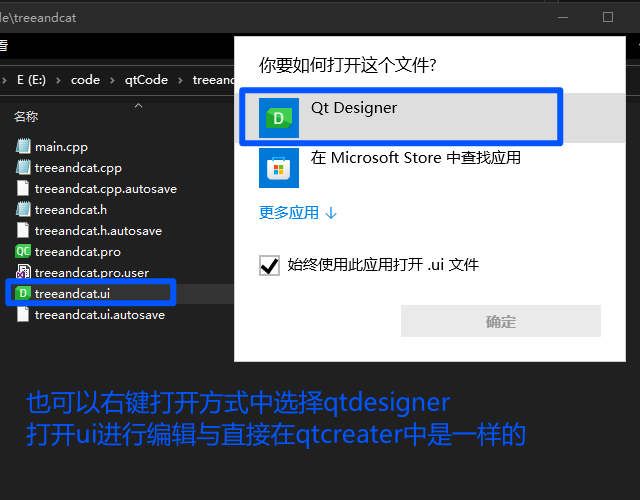Maximize the Explorer window

point(608,17)
